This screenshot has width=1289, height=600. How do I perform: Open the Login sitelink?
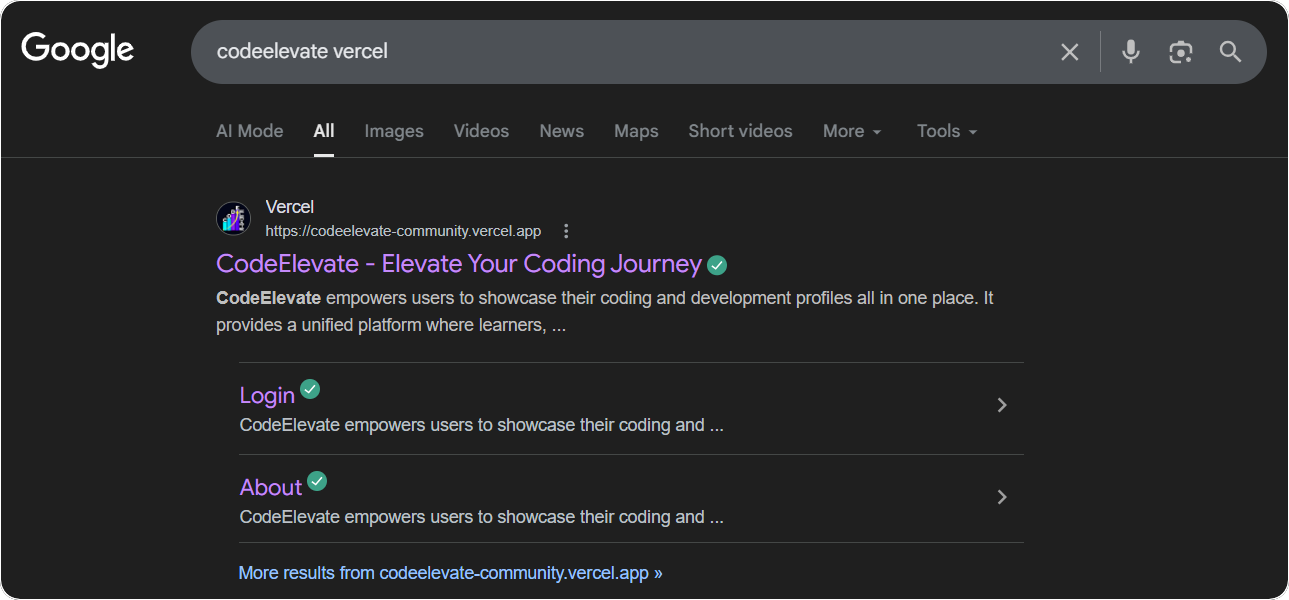coord(267,396)
